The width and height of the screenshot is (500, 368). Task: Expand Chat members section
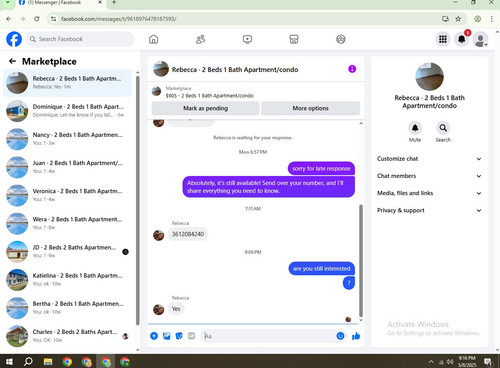(429, 176)
